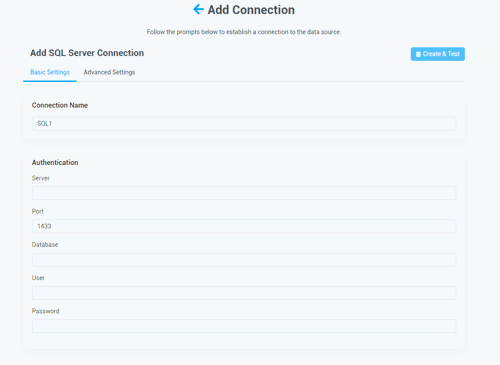The width and height of the screenshot is (500, 365).
Task: Click inside the Password input field
Action: point(244,326)
